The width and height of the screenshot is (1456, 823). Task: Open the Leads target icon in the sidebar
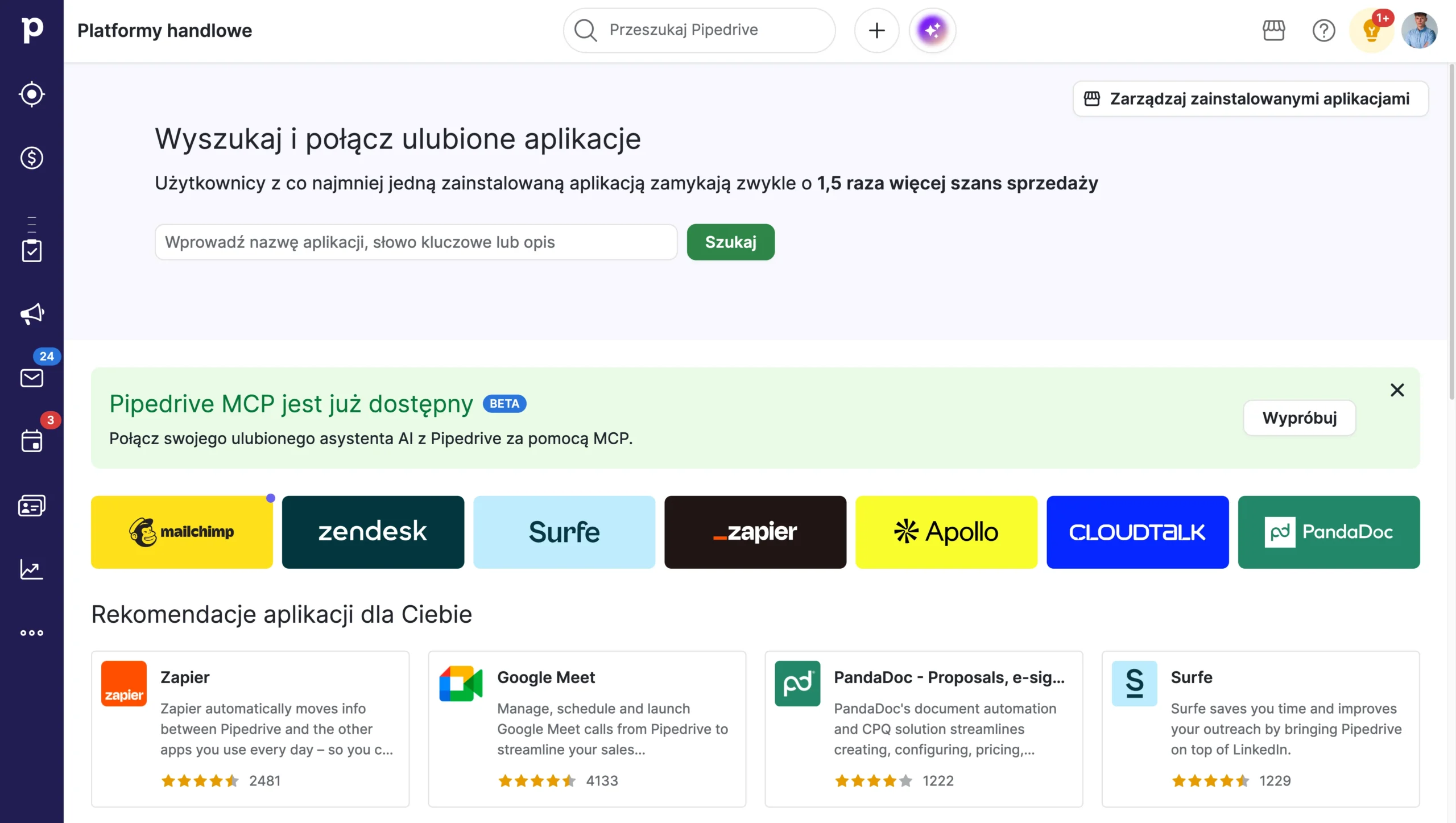tap(32, 94)
